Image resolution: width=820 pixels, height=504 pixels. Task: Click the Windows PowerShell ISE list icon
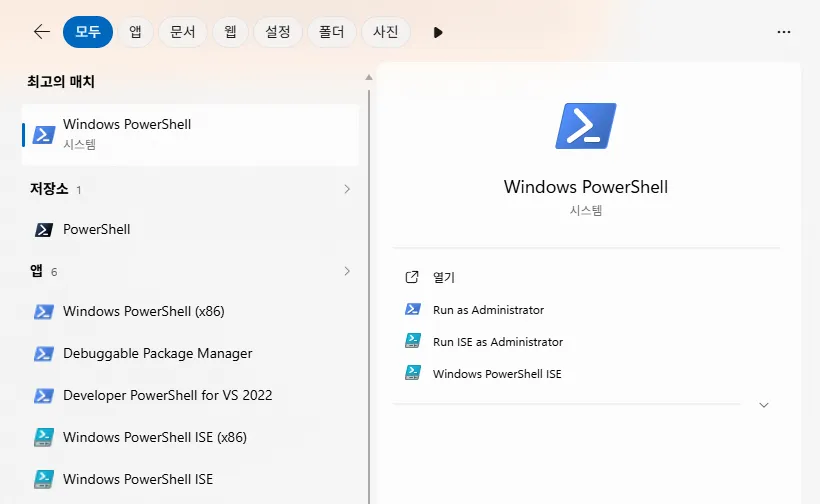pyautogui.click(x=44, y=479)
